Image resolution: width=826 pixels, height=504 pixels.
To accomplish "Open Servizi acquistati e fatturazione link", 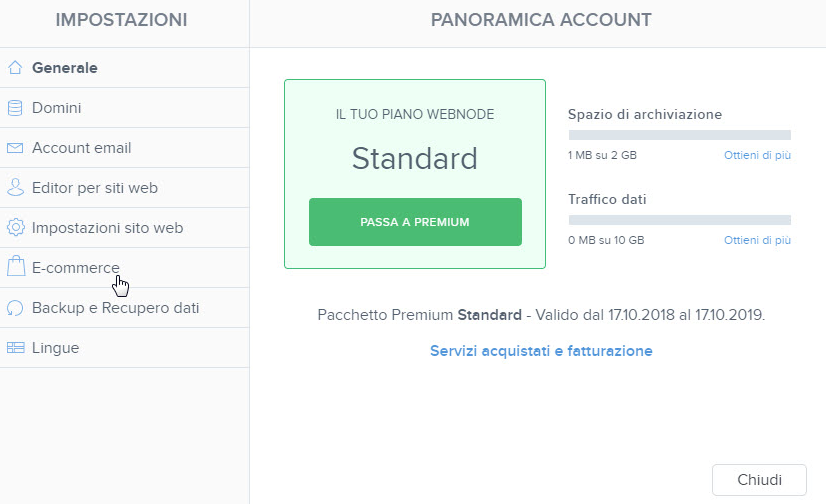I will click(x=541, y=351).
